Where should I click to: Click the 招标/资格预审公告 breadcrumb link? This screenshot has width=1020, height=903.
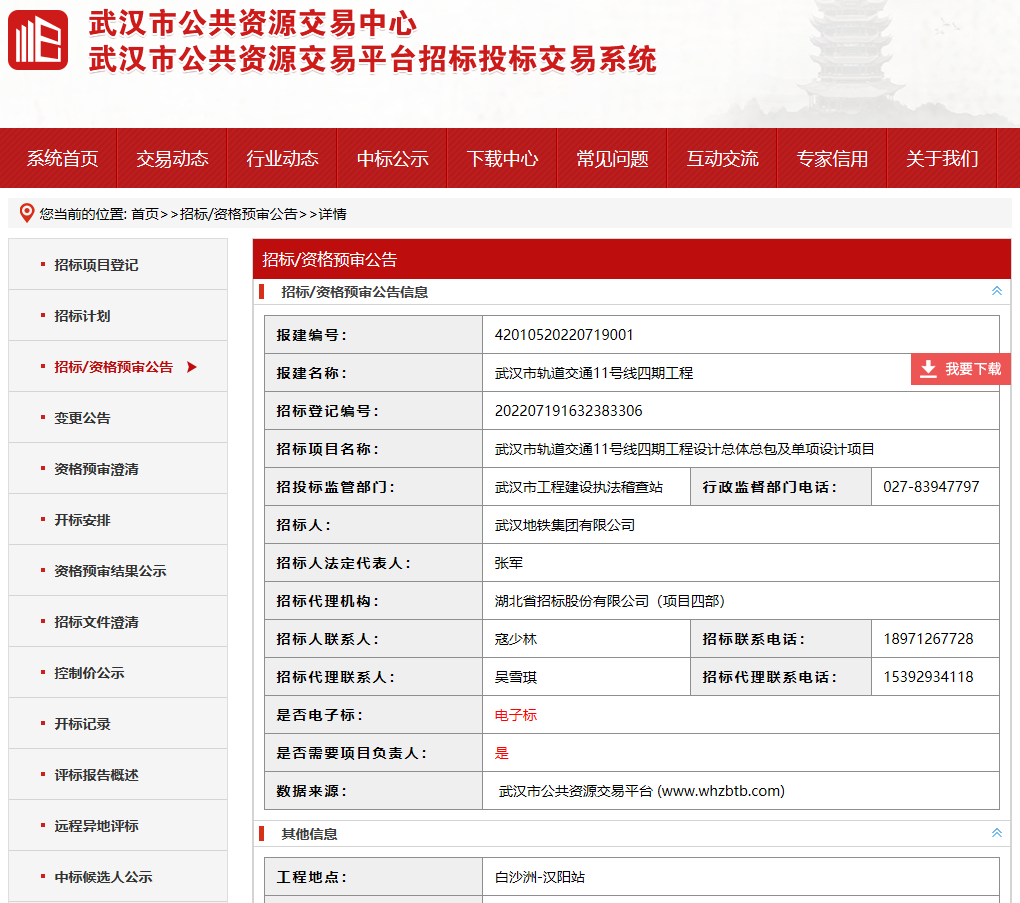[x=238, y=214]
